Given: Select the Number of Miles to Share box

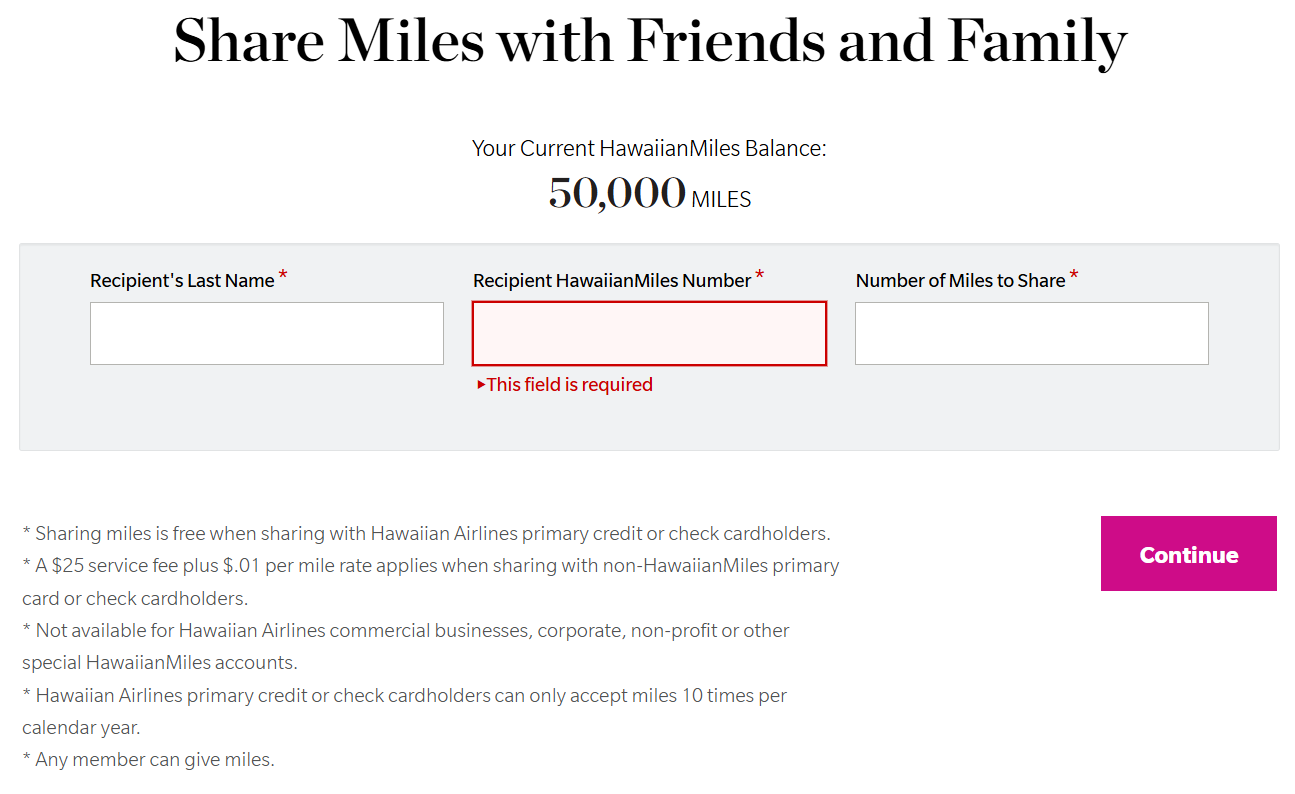Looking at the screenshot, I should [1031, 333].
